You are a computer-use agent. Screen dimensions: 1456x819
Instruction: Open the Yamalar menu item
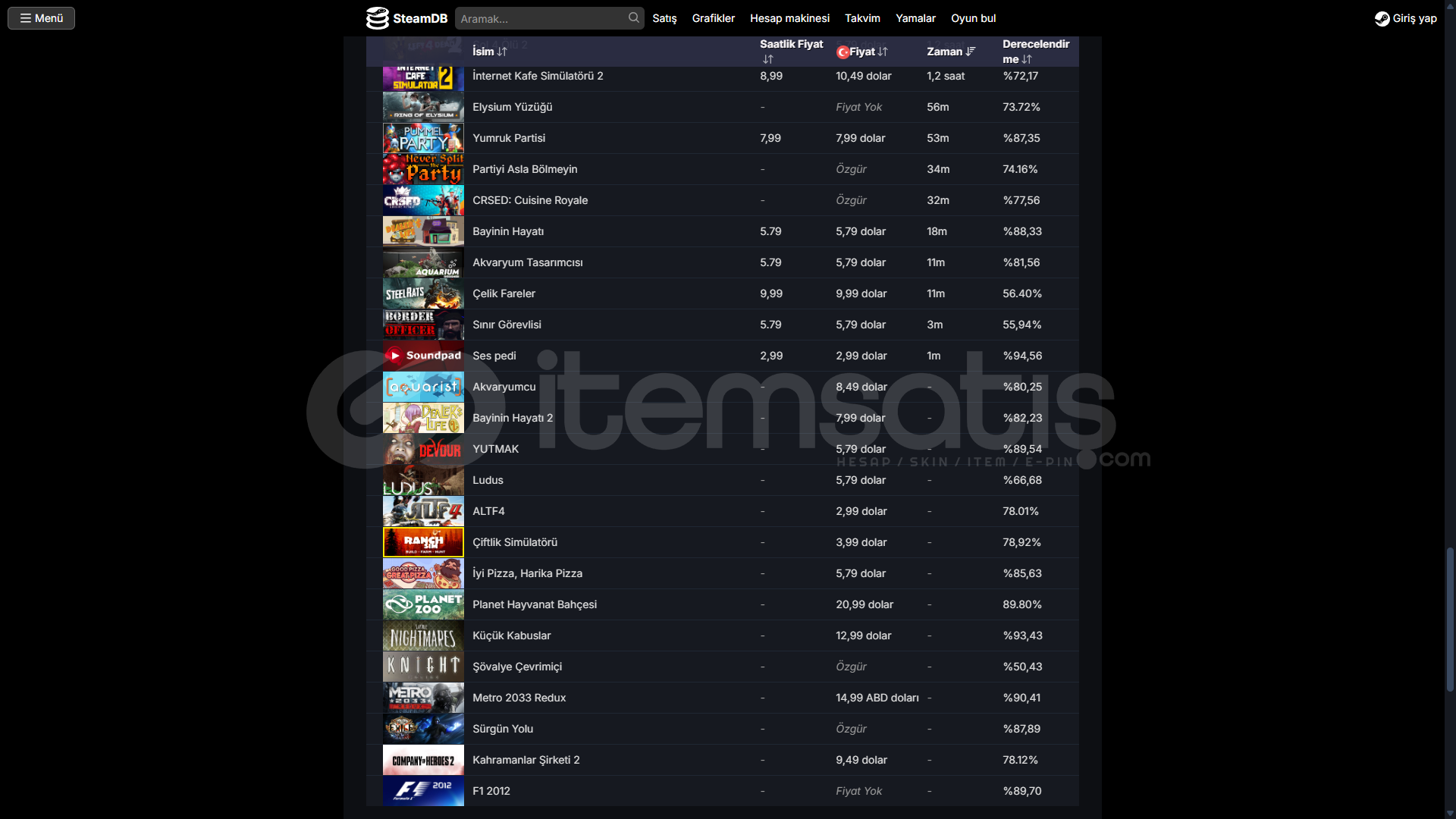click(915, 18)
